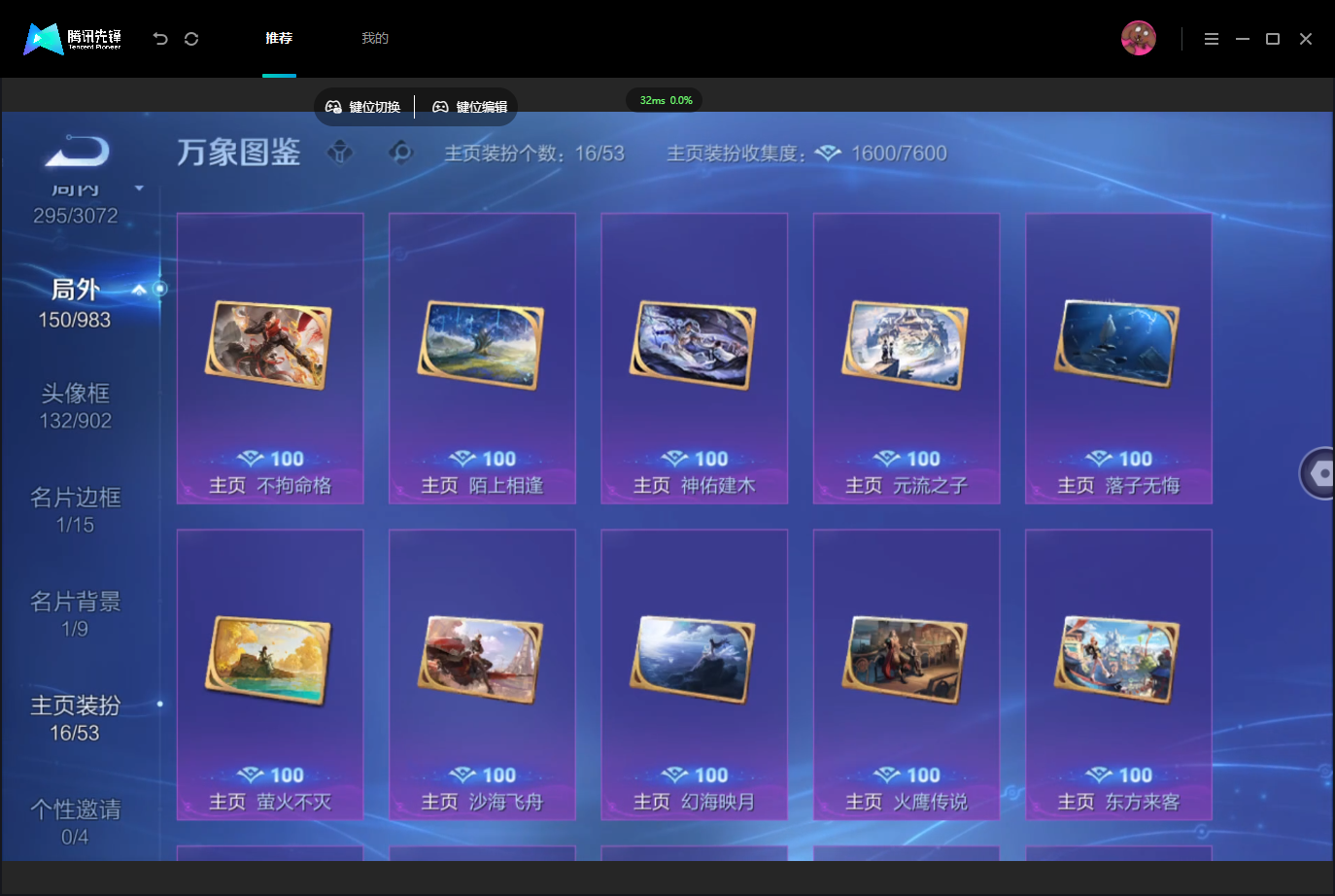The height and width of the screenshot is (896, 1335).
Task: Click the 295/3072 count under 局内
Action: [76, 216]
